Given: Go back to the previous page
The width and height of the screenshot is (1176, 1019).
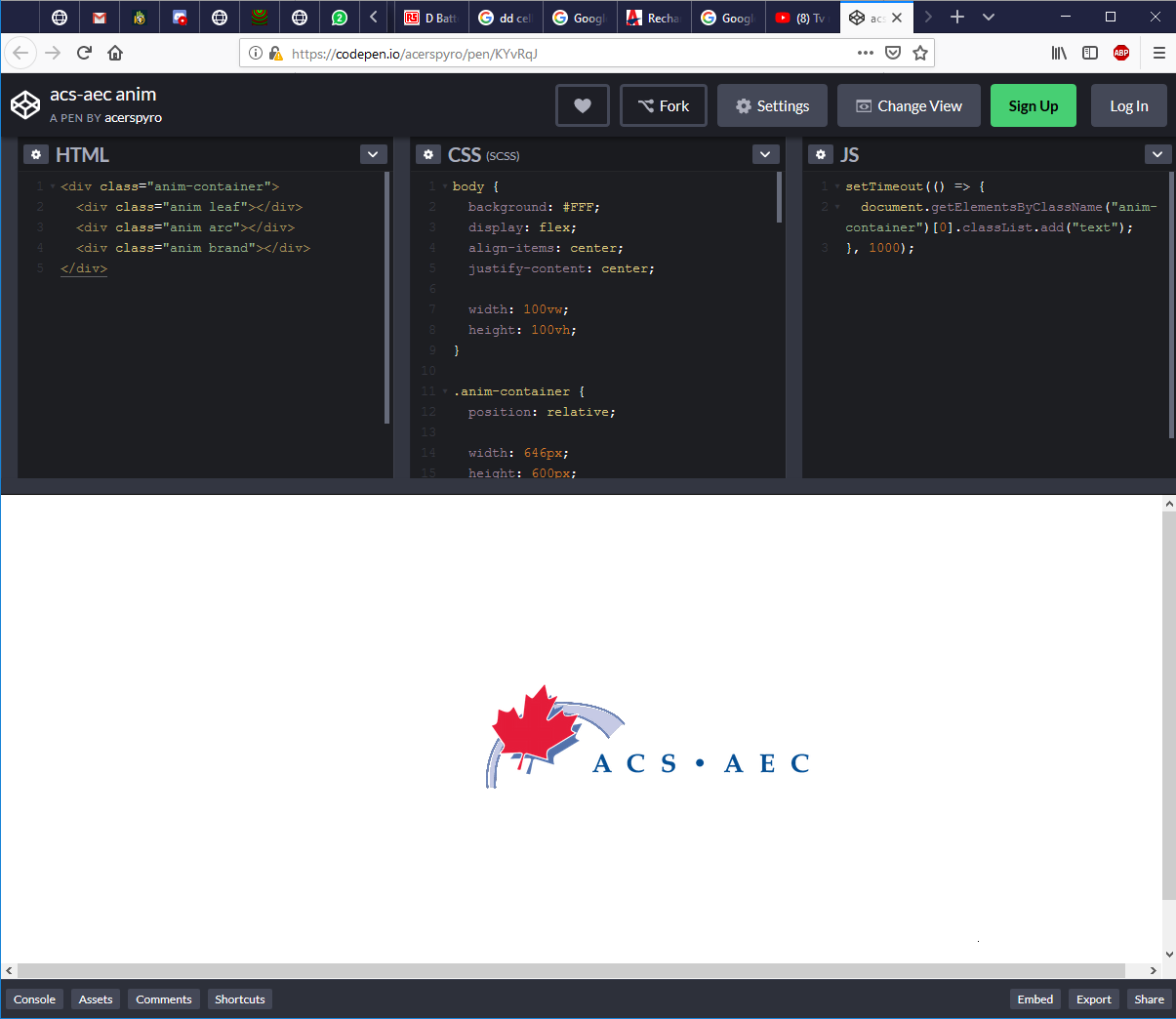Looking at the screenshot, I should (21, 53).
